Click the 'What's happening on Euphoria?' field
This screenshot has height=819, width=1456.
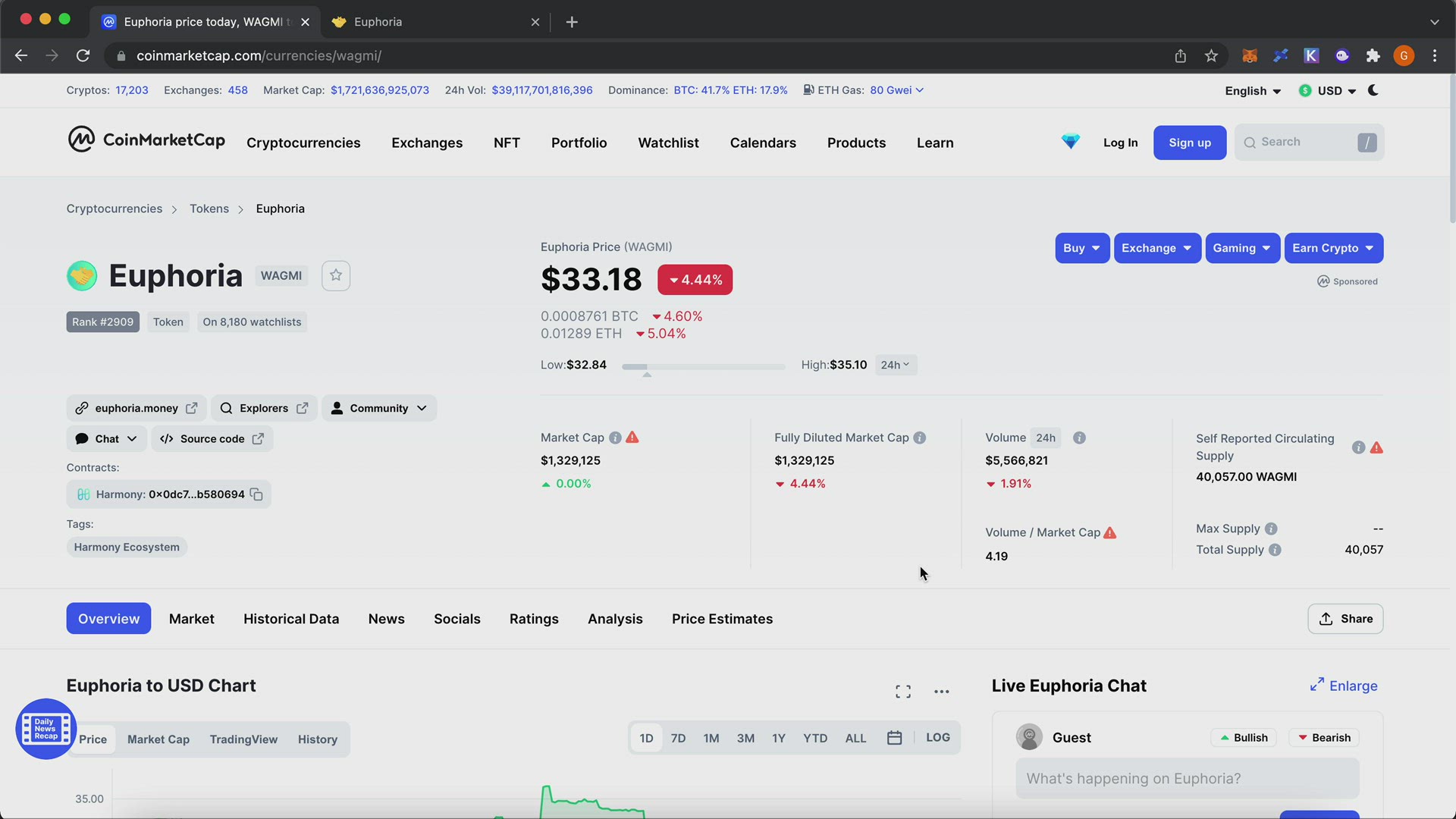(1188, 779)
